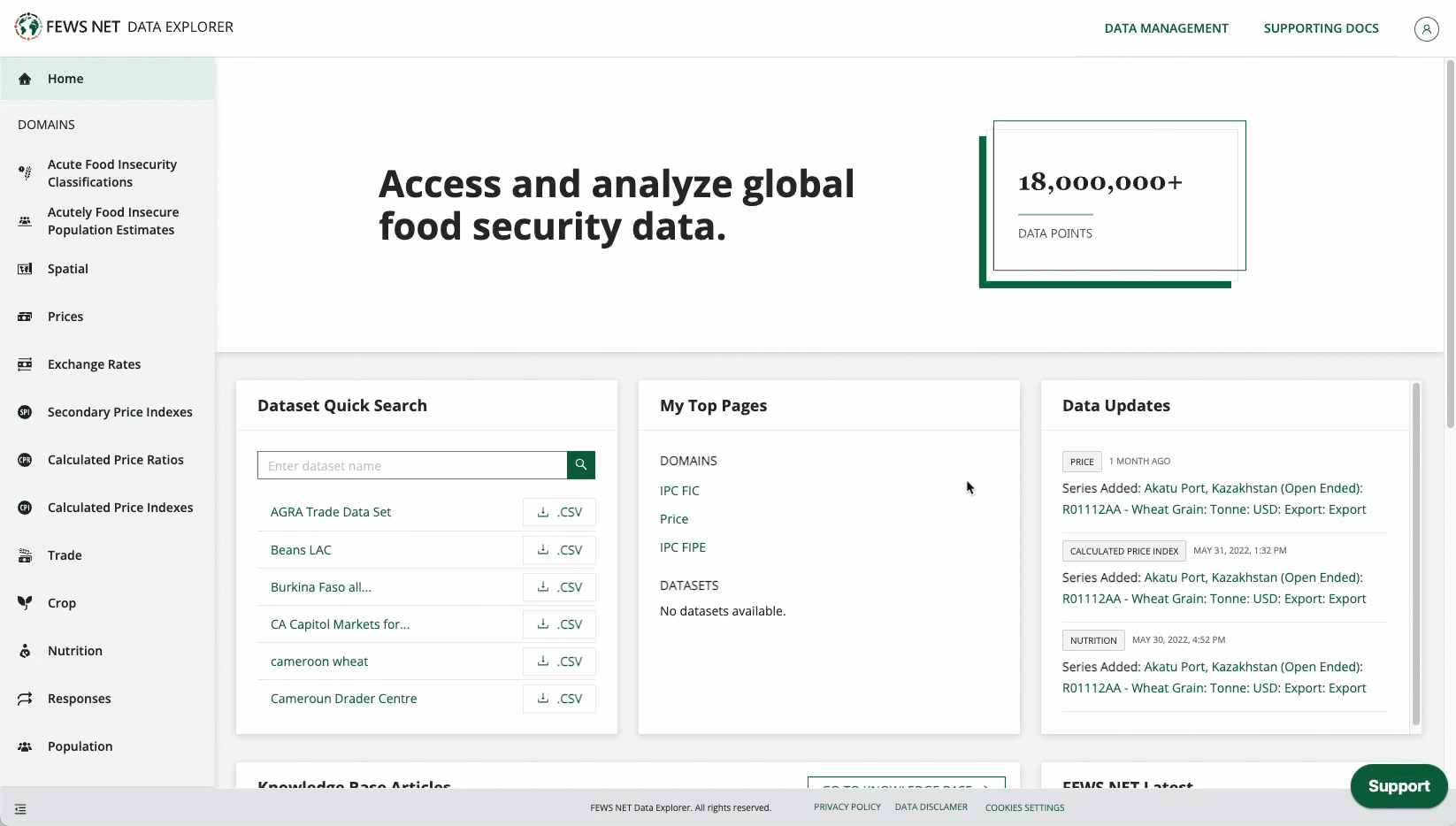Open the user account menu

pos(1426,28)
